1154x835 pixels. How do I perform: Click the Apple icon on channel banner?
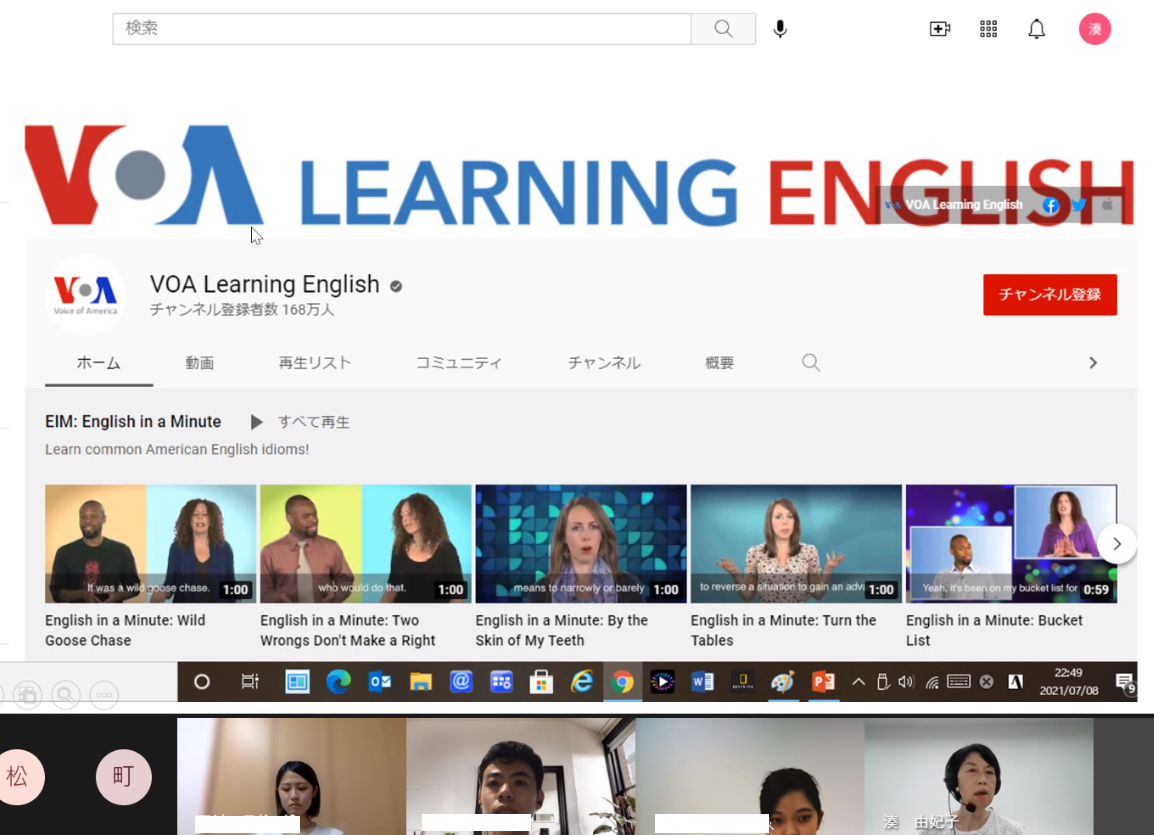pos(1107,205)
